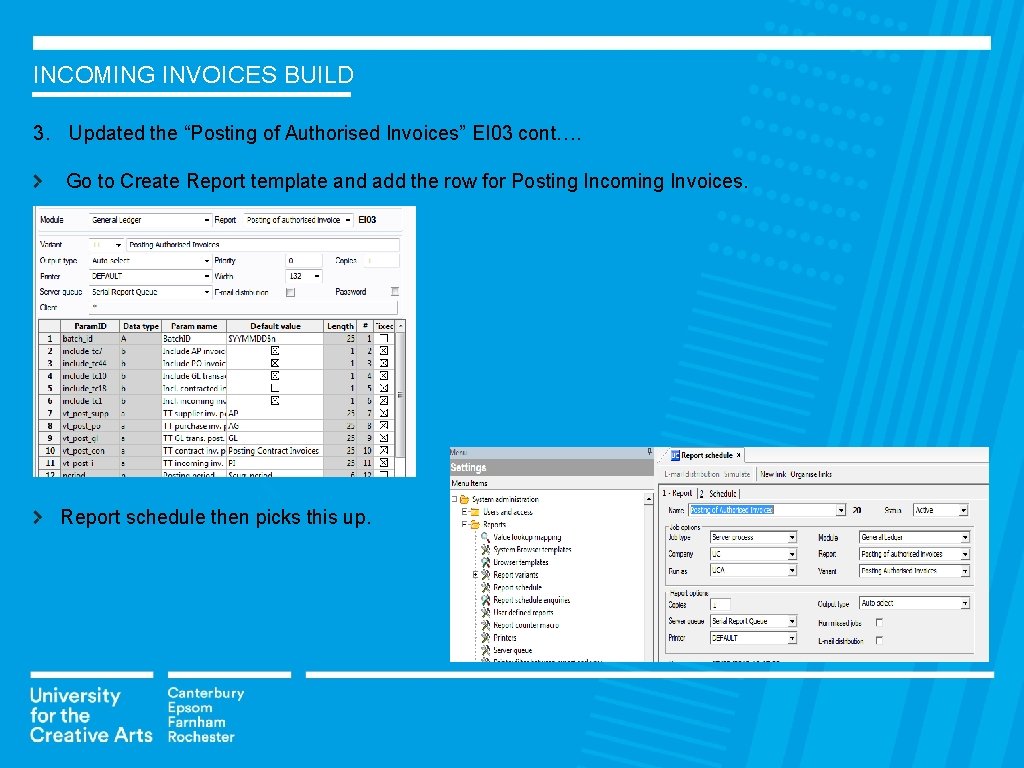Check the Password checkbox in the report form
This screenshot has height=768, width=1024.
pyautogui.click(x=394, y=292)
